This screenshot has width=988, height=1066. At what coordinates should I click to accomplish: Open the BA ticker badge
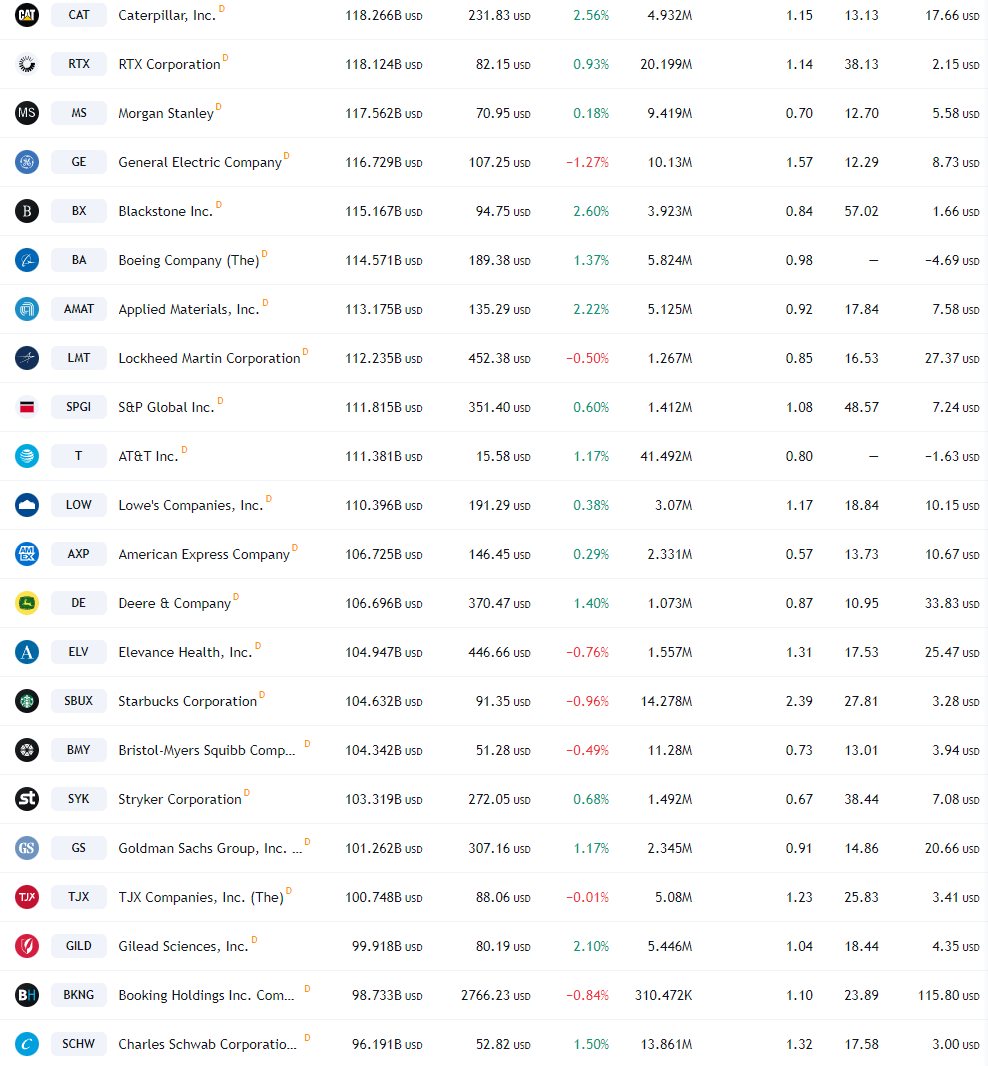(79, 260)
